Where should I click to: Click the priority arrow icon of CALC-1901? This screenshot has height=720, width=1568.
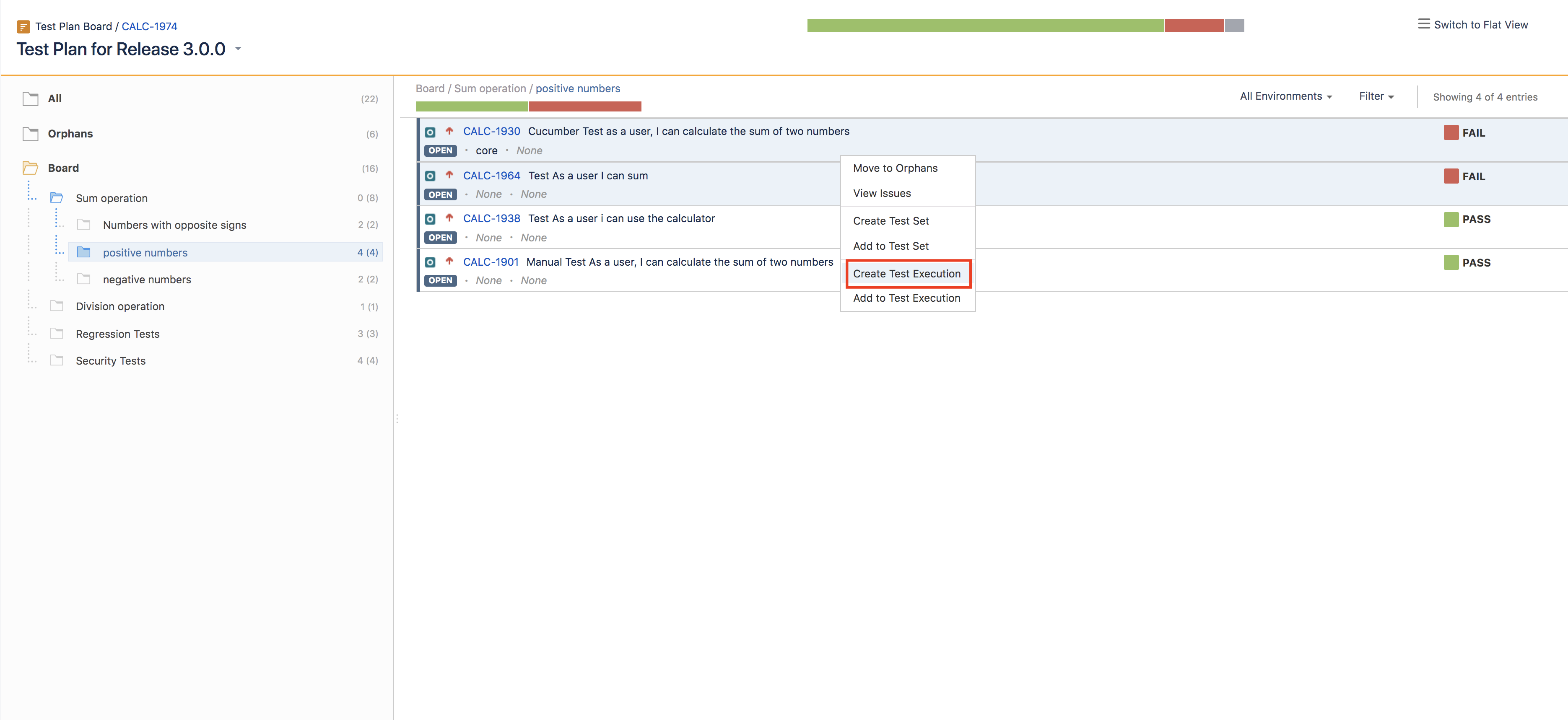pos(449,261)
